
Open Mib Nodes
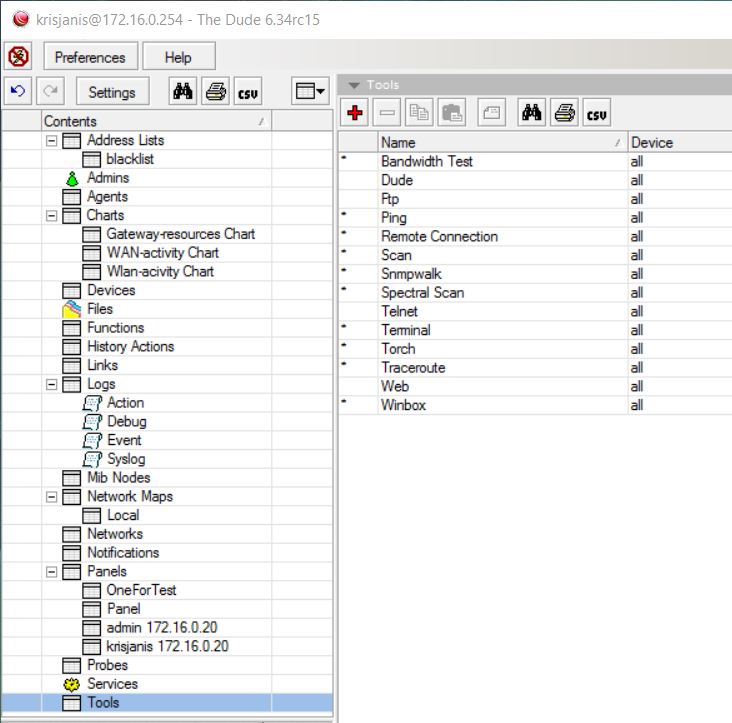[x=119, y=477]
